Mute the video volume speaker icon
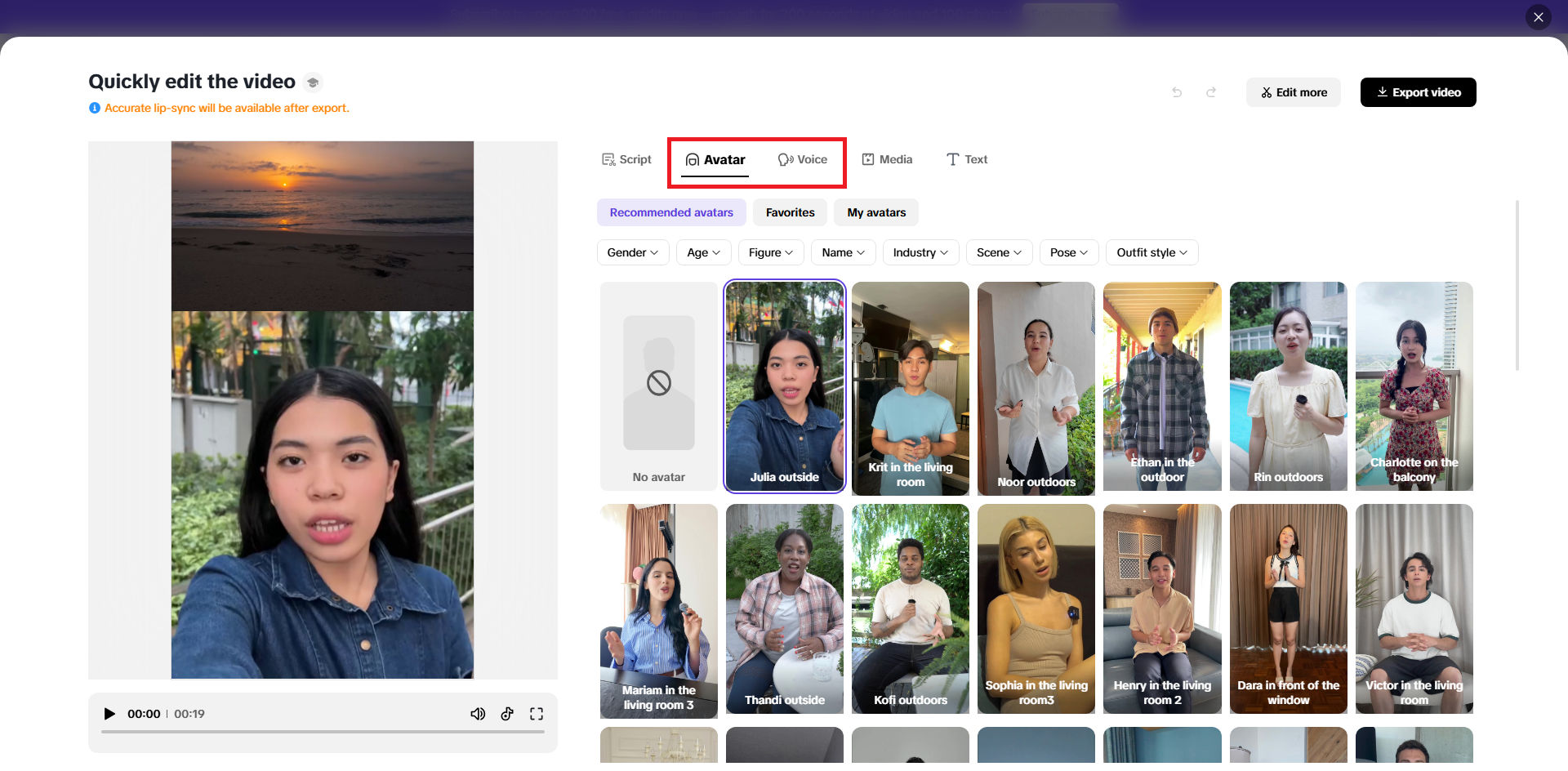The height and width of the screenshot is (771, 1568). tap(478, 714)
